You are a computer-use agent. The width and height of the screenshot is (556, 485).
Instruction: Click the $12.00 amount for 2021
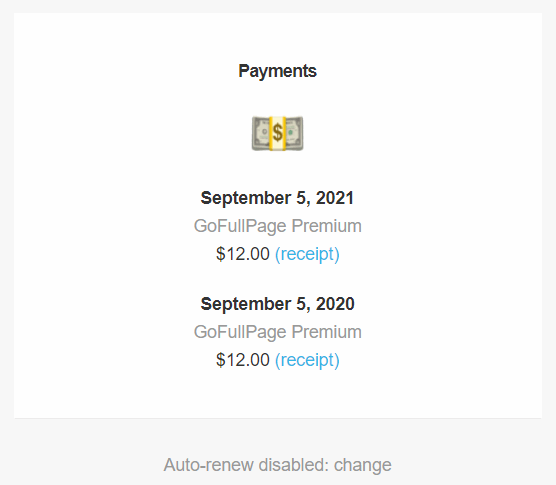tap(243, 254)
